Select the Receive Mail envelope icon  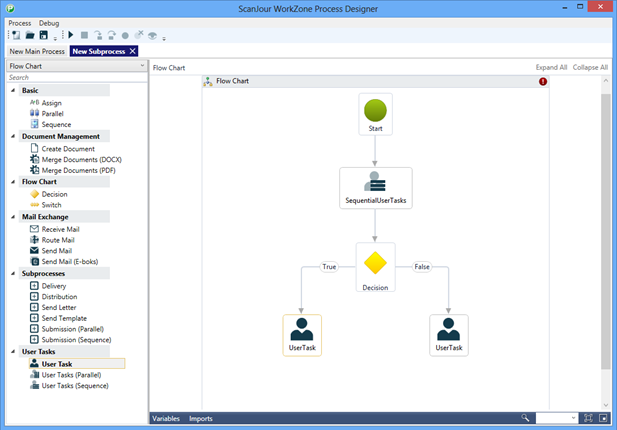coord(35,229)
